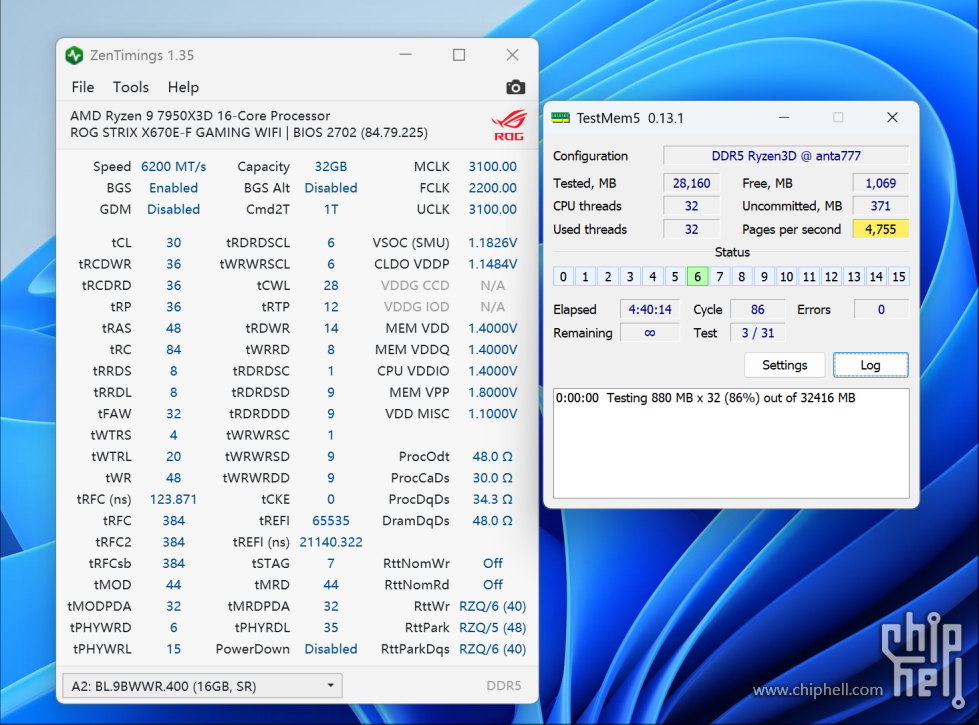Click the Log button in TestMem5
The width and height of the screenshot is (979, 725).
tap(870, 365)
